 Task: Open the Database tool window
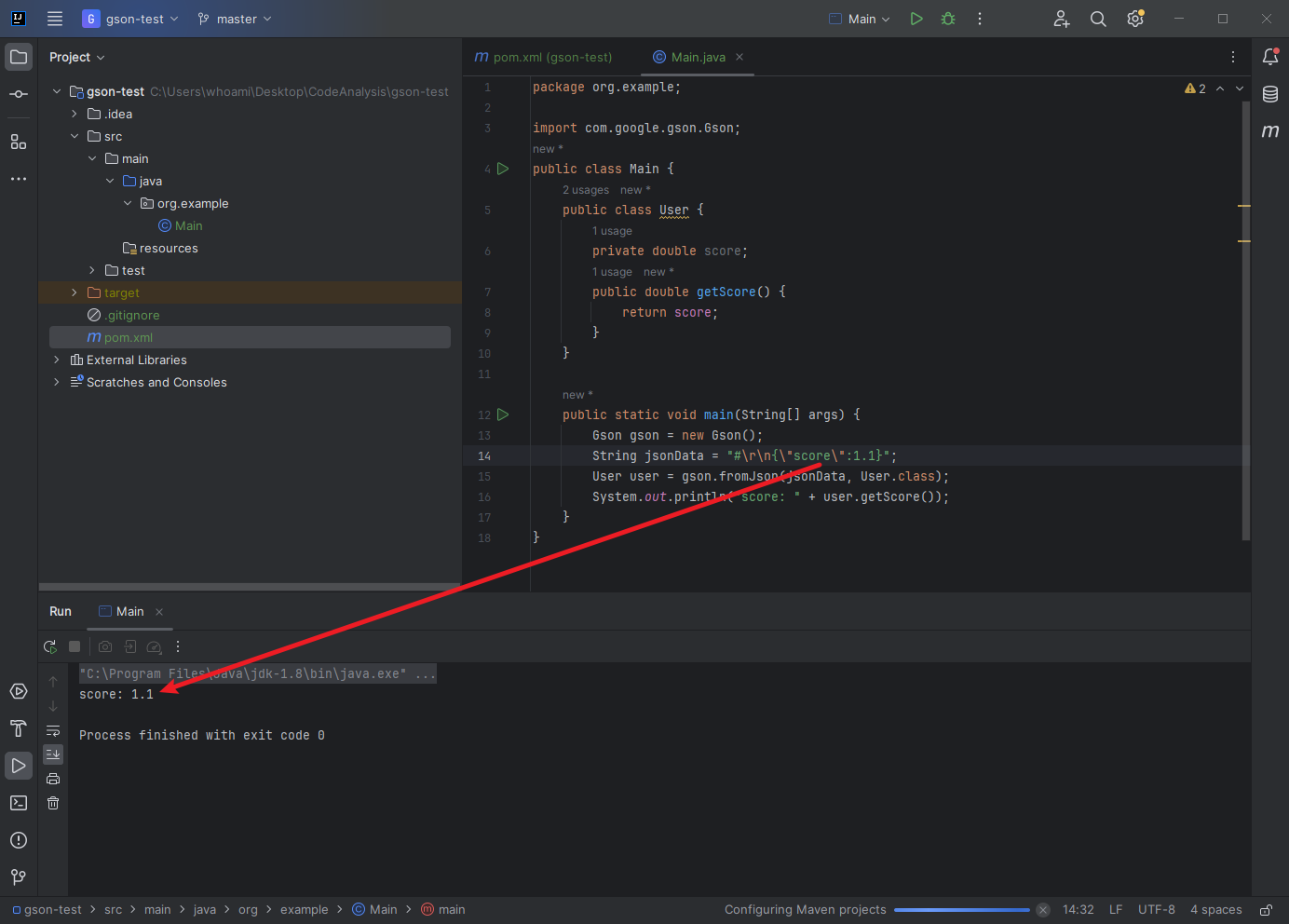click(1270, 94)
